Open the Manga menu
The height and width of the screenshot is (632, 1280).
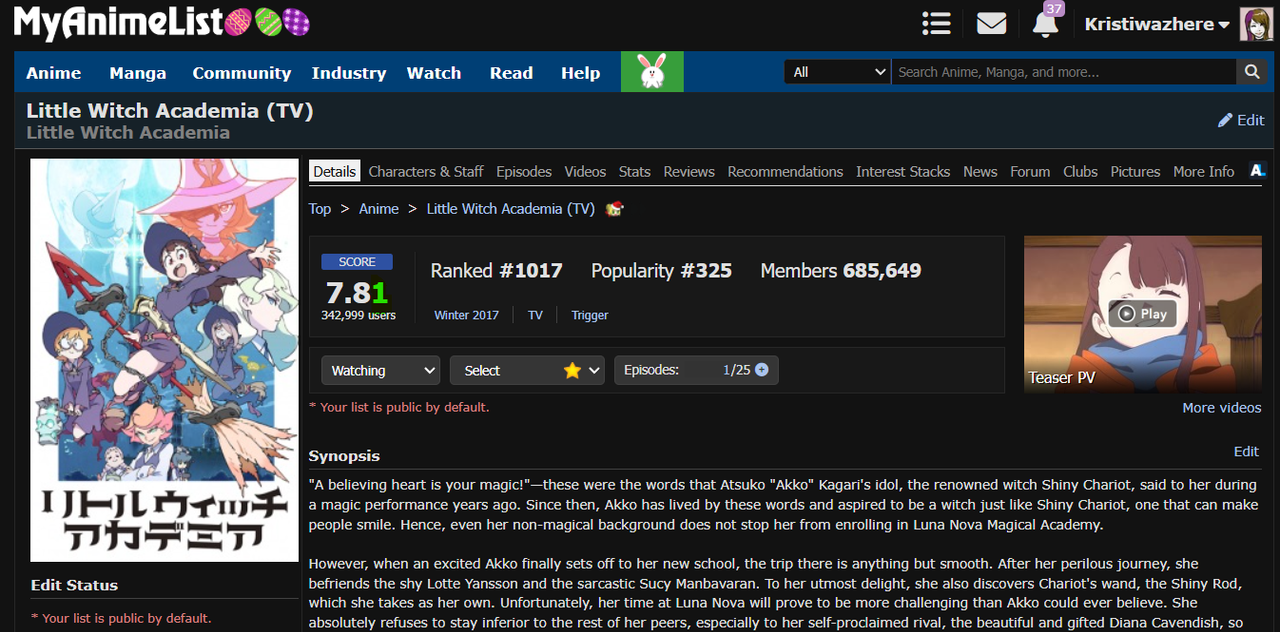138,73
